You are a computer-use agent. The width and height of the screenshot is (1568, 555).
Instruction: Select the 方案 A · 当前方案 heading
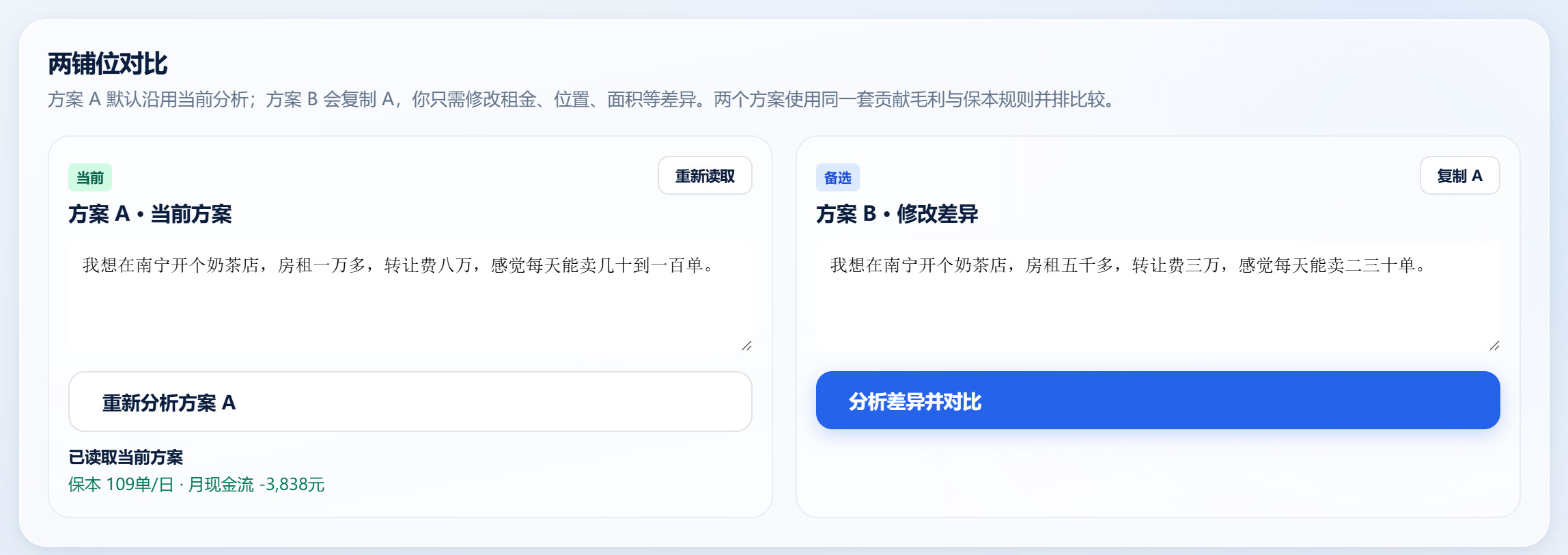(x=150, y=214)
